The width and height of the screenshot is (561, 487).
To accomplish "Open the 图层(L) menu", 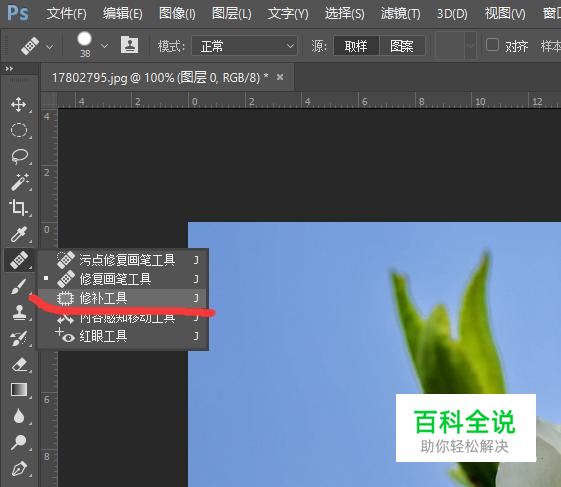I will click(x=231, y=14).
